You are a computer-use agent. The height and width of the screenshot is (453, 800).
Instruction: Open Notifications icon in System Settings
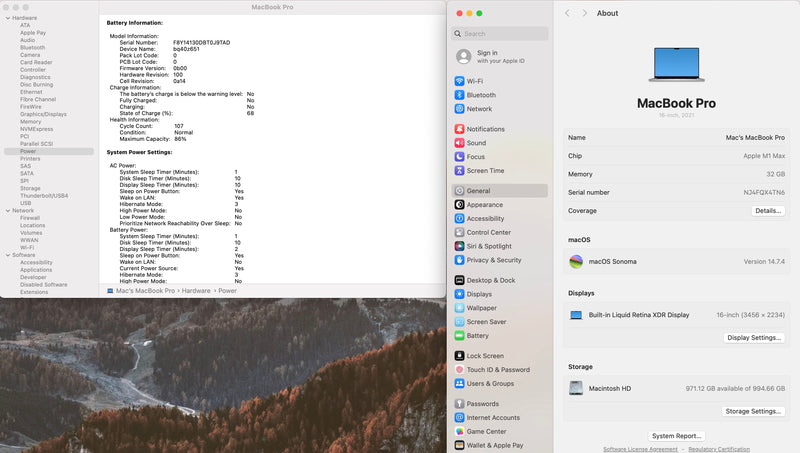click(x=459, y=129)
